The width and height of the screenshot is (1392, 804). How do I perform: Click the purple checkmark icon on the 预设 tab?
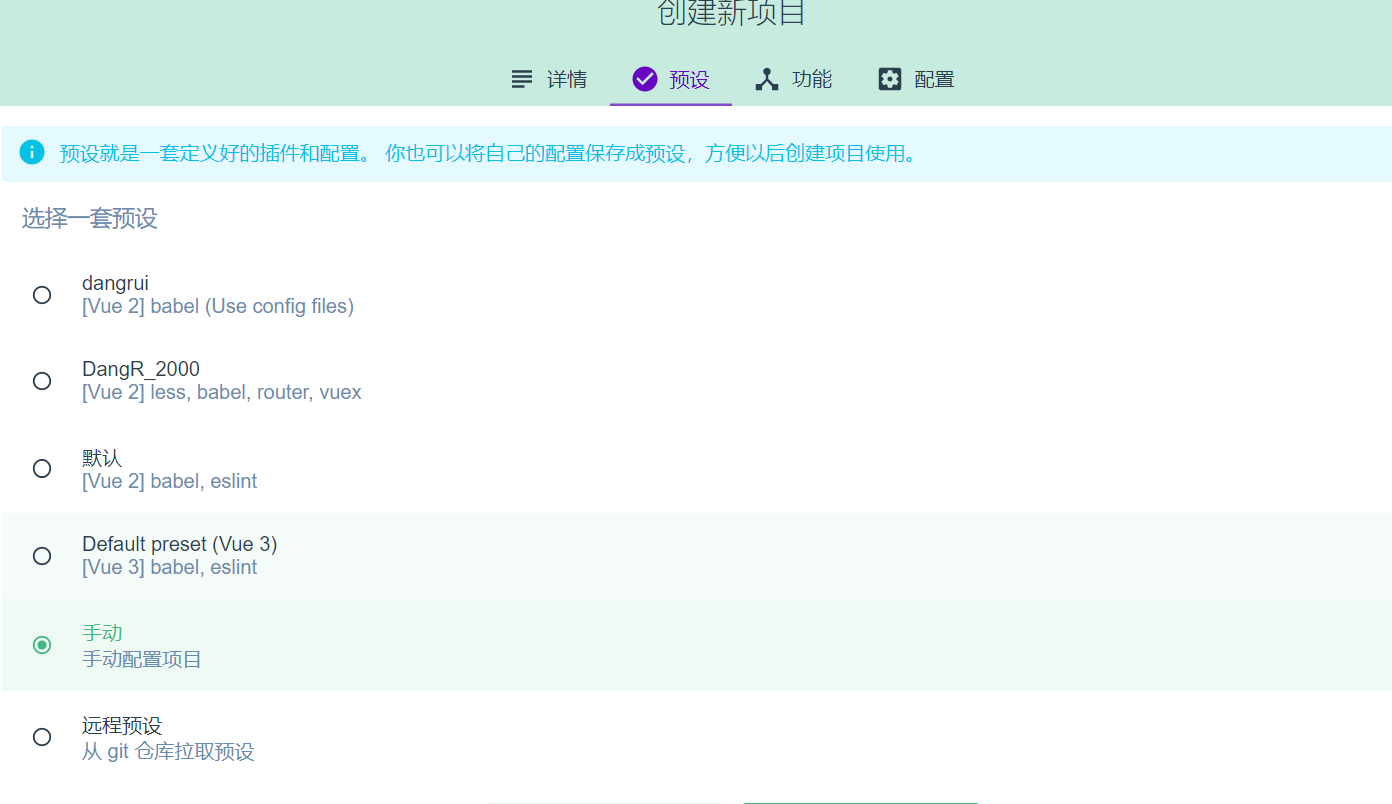pos(644,79)
